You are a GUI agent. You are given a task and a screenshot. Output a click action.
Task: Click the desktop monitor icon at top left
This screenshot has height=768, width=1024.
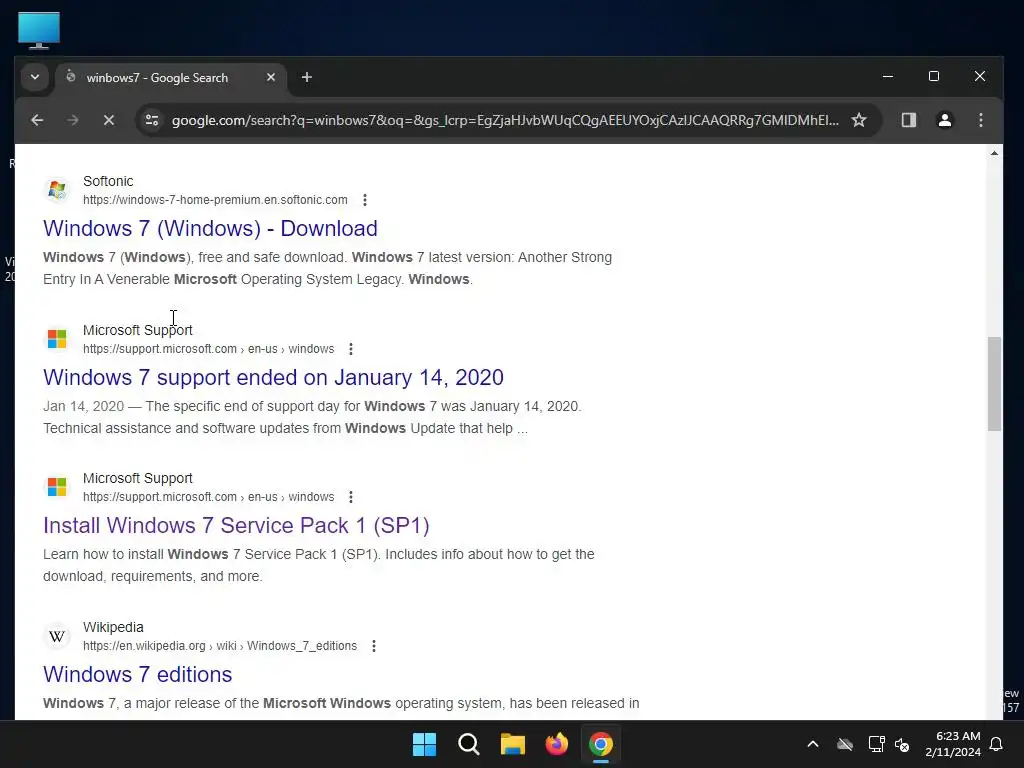(39, 30)
